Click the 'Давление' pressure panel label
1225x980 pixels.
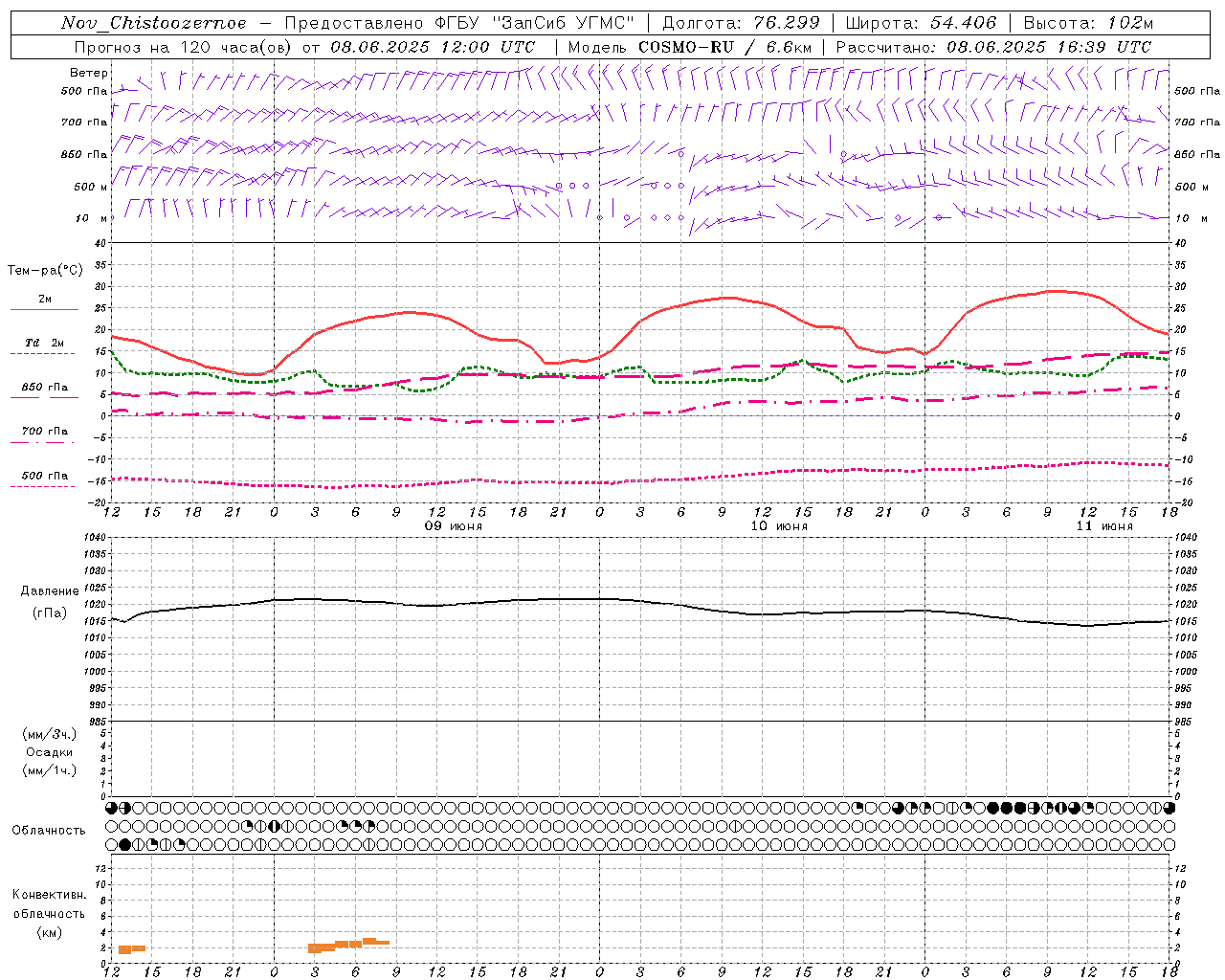coord(50,591)
